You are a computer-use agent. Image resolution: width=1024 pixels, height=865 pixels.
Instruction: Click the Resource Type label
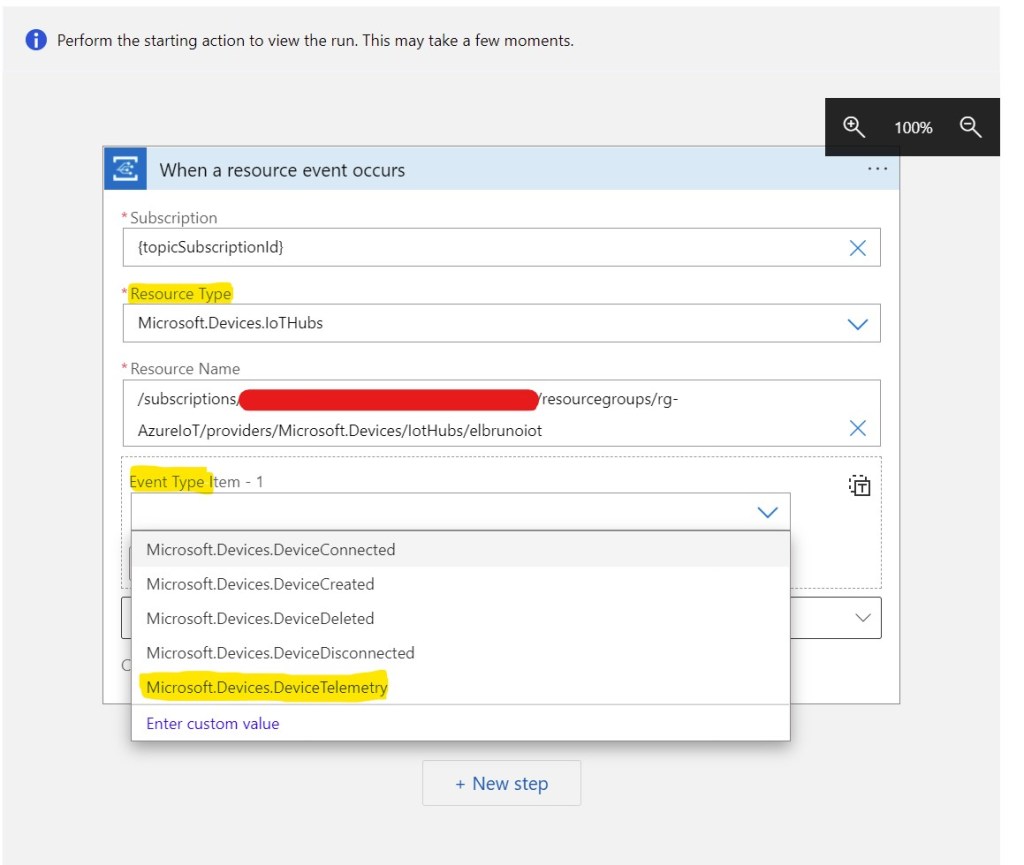click(x=180, y=294)
